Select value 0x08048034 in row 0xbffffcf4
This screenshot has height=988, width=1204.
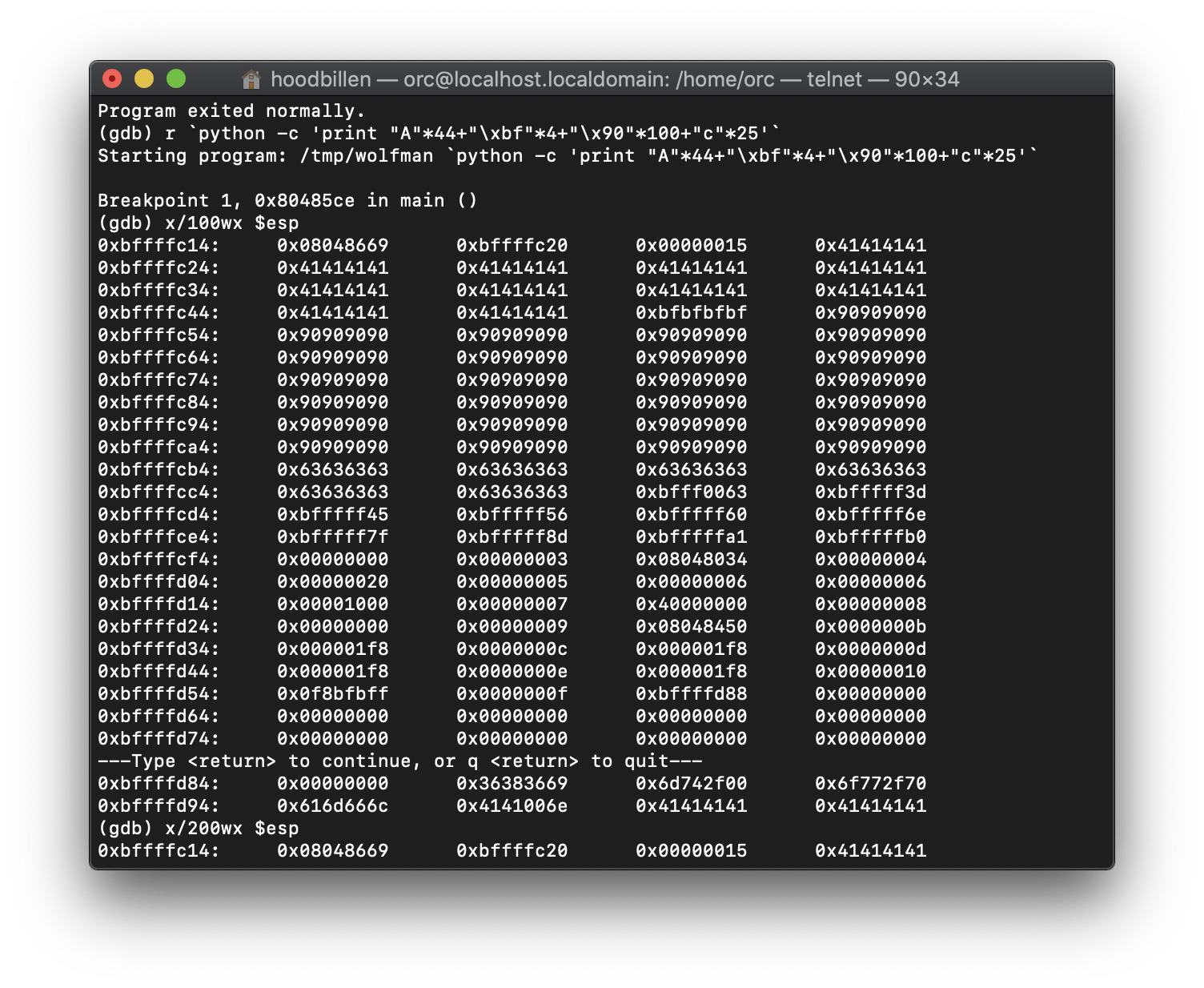(692, 559)
